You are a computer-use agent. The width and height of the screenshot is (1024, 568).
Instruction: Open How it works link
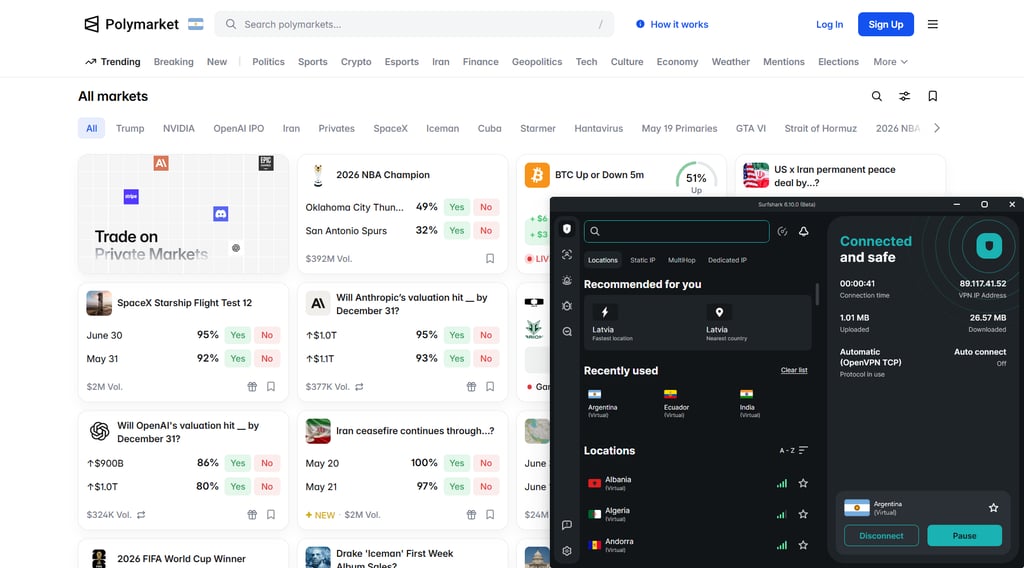coord(672,24)
